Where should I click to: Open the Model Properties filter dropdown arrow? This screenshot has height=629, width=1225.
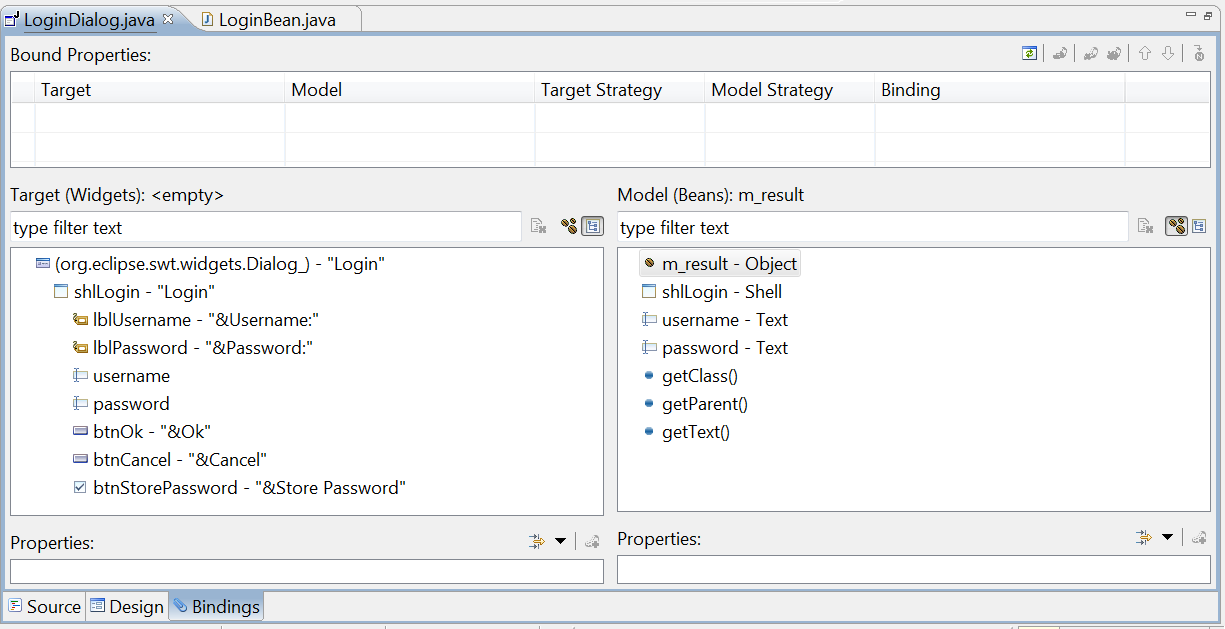[1167, 538]
